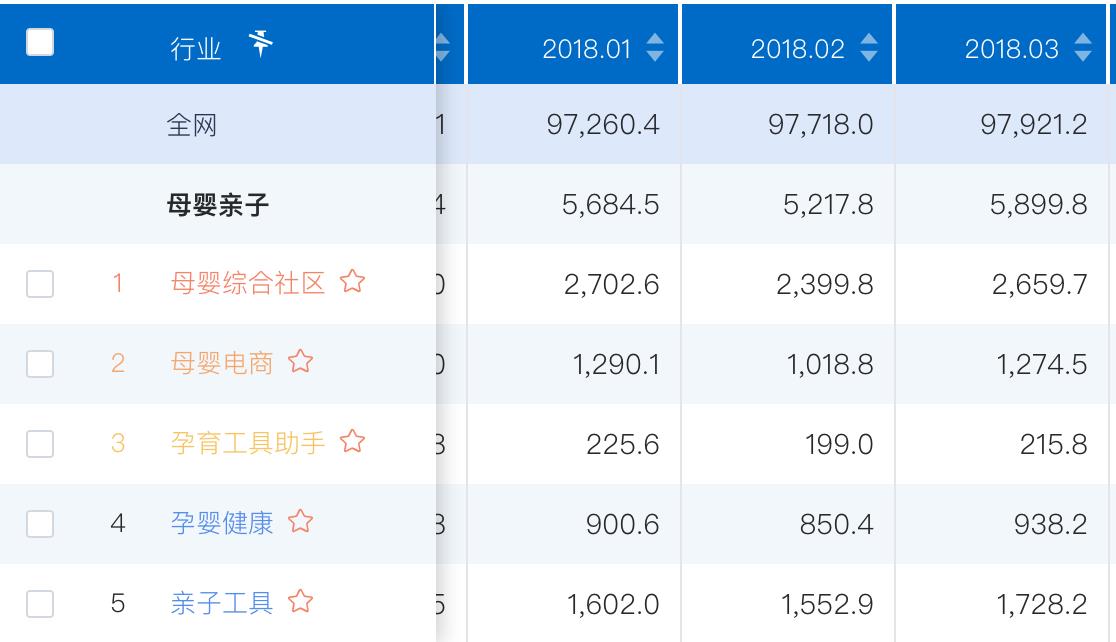Image resolution: width=1116 pixels, height=642 pixels.
Task: Click the 行业 column header label
Action: pos(195,48)
